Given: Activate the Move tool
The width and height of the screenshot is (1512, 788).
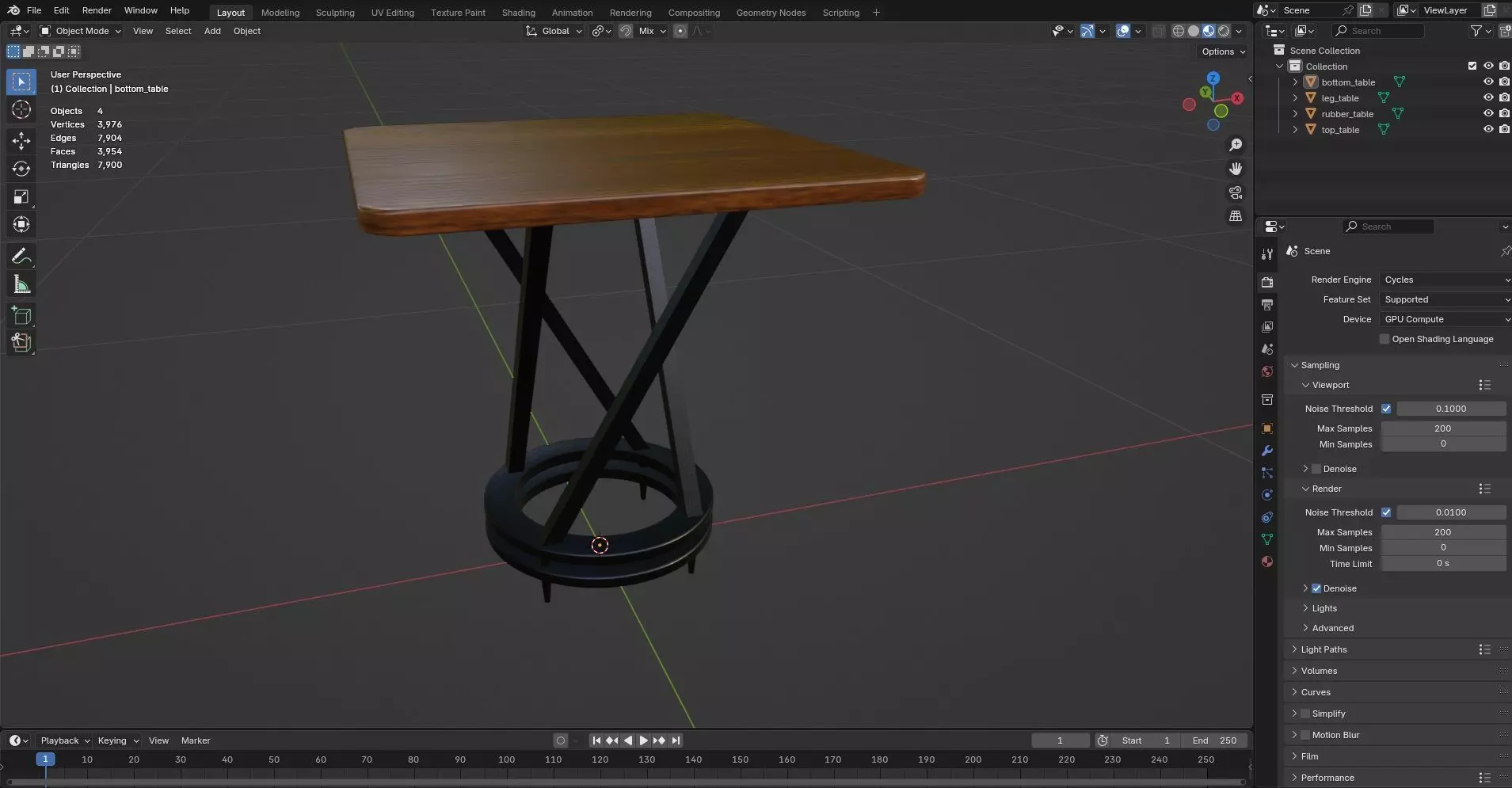Looking at the screenshot, I should (x=21, y=141).
